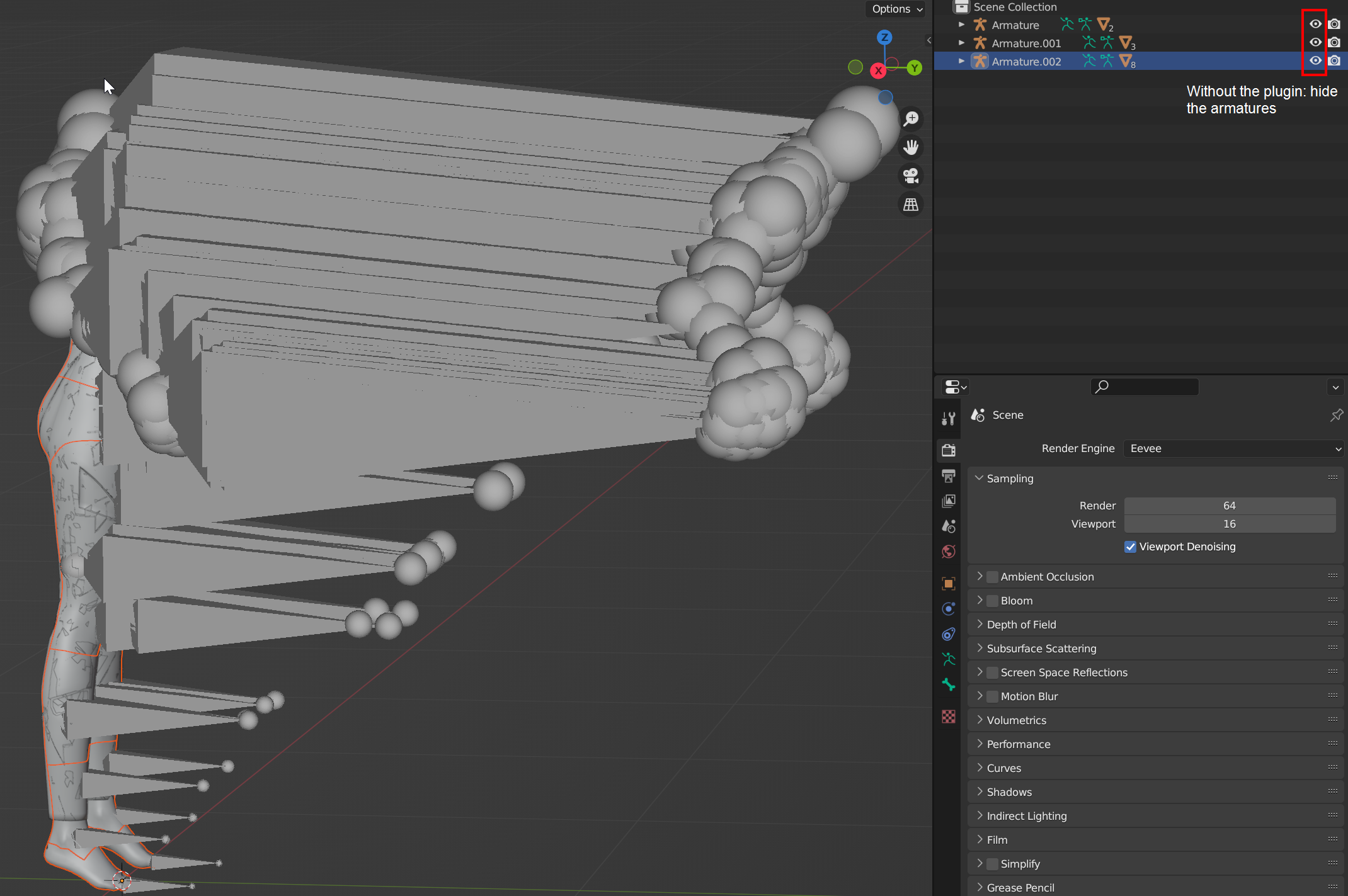Screen dimensions: 1348x896
Task: Select the pan view hand icon
Action: [911, 147]
